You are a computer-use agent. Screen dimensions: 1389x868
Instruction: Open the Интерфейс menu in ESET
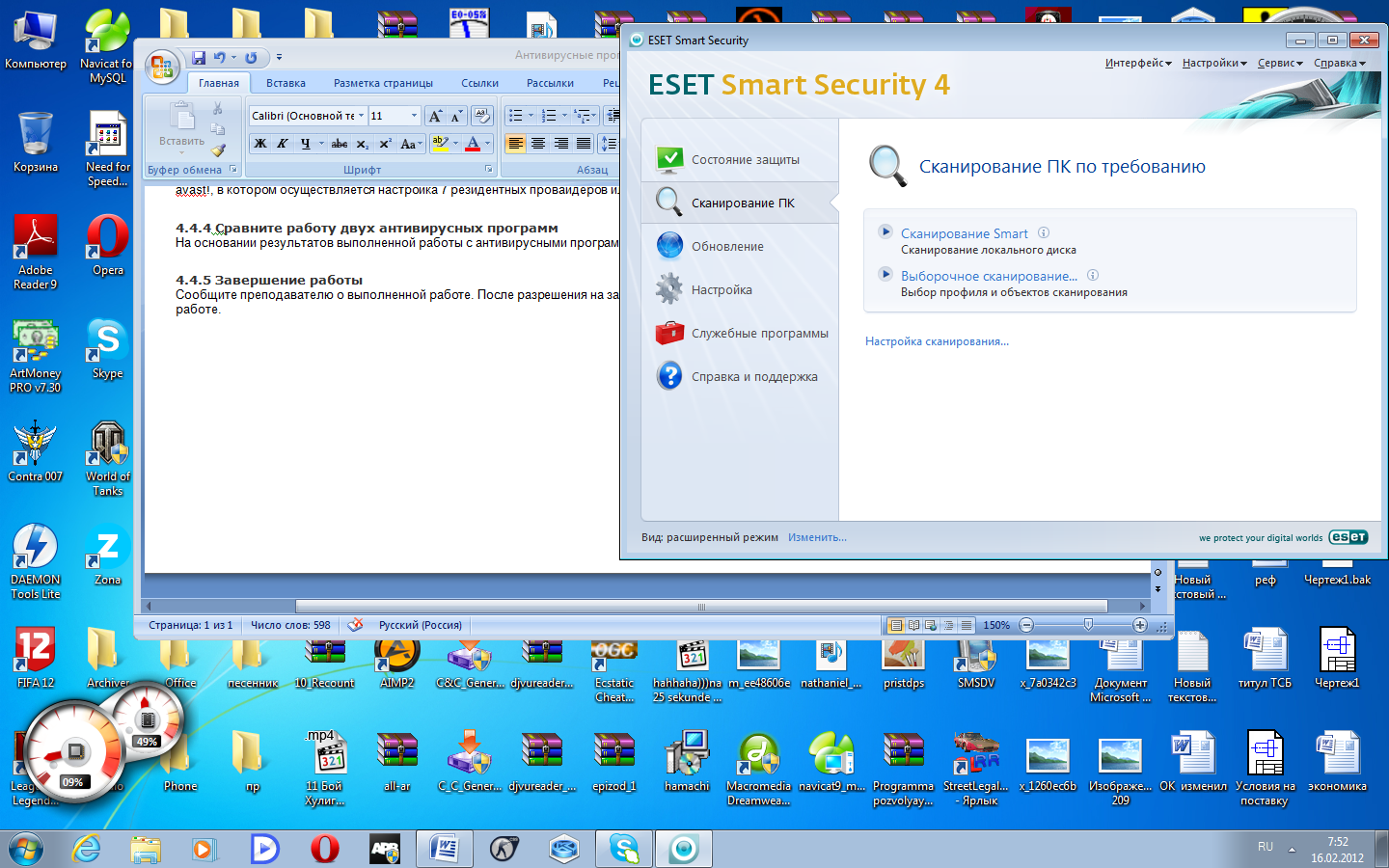[1138, 63]
